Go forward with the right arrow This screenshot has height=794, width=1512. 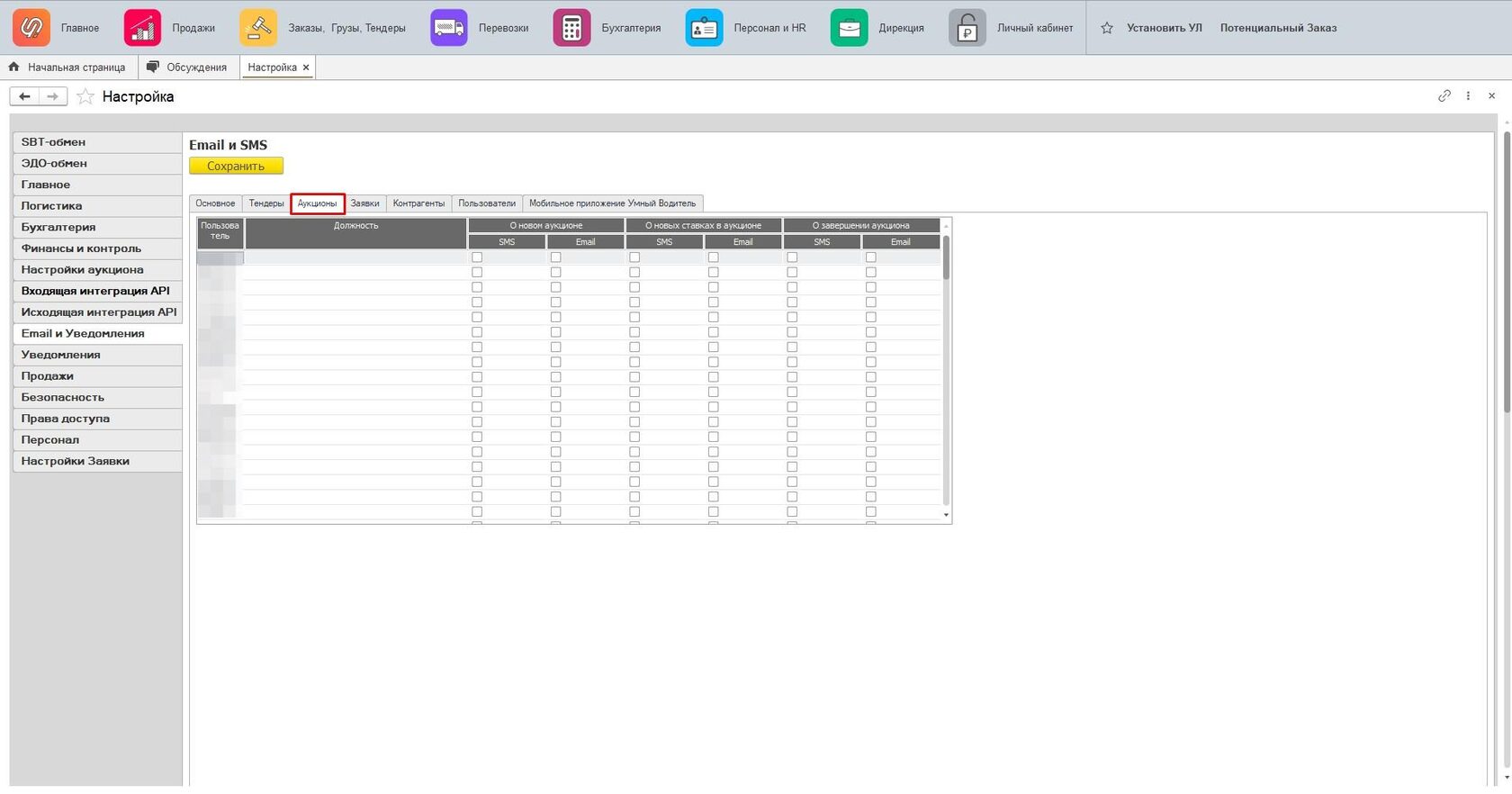[x=53, y=96]
